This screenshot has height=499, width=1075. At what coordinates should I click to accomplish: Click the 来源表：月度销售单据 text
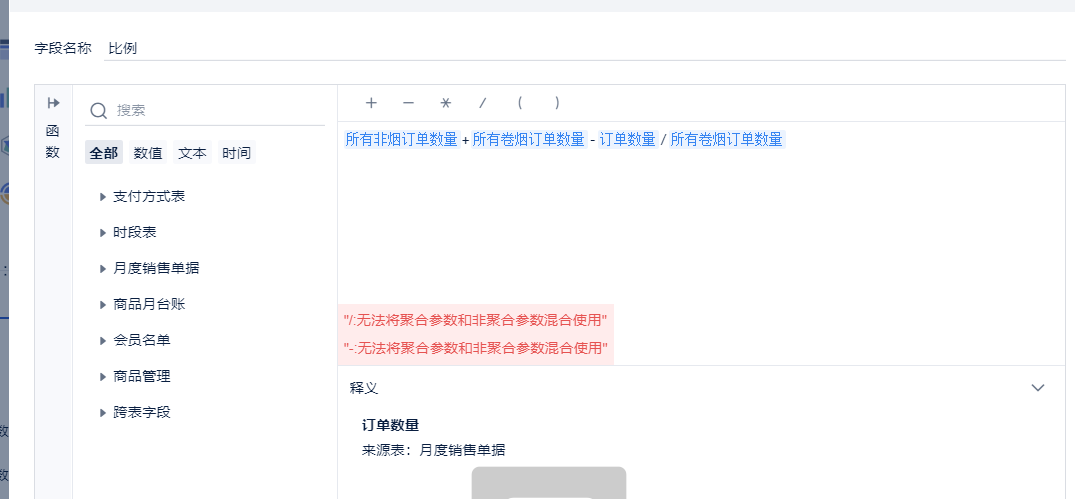(433, 450)
